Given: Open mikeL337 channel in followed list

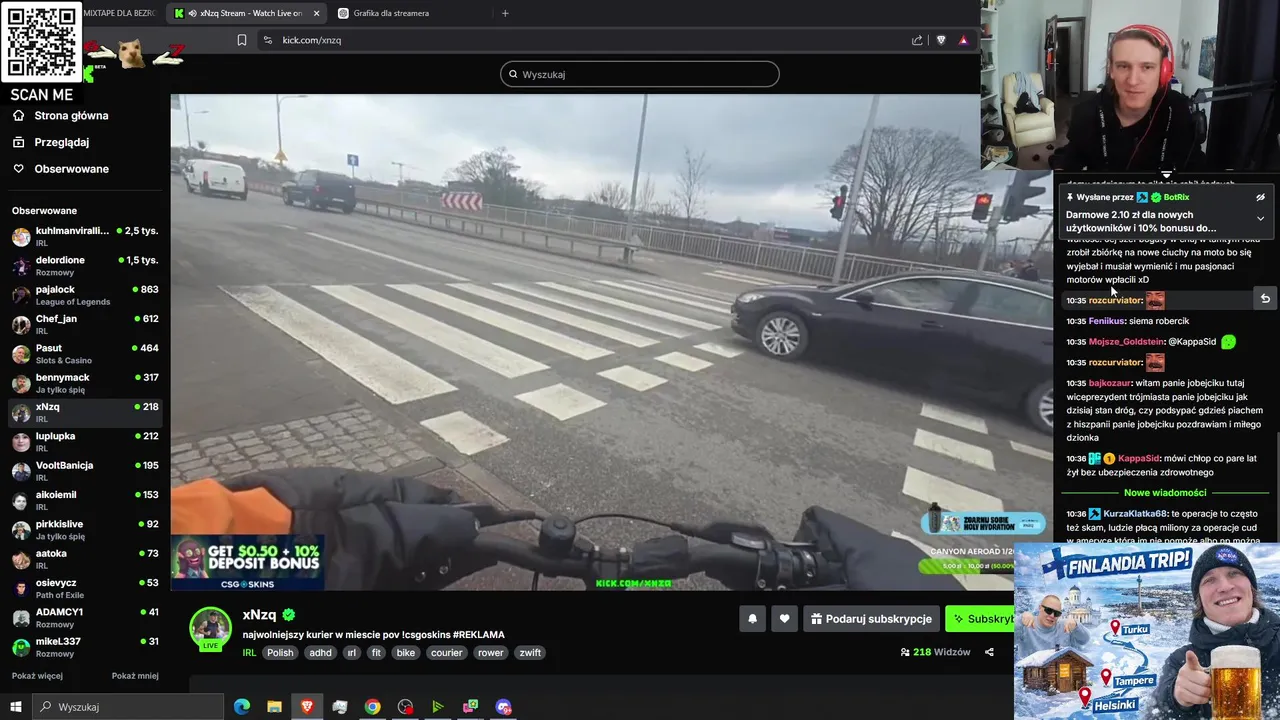Looking at the screenshot, I should coord(85,647).
